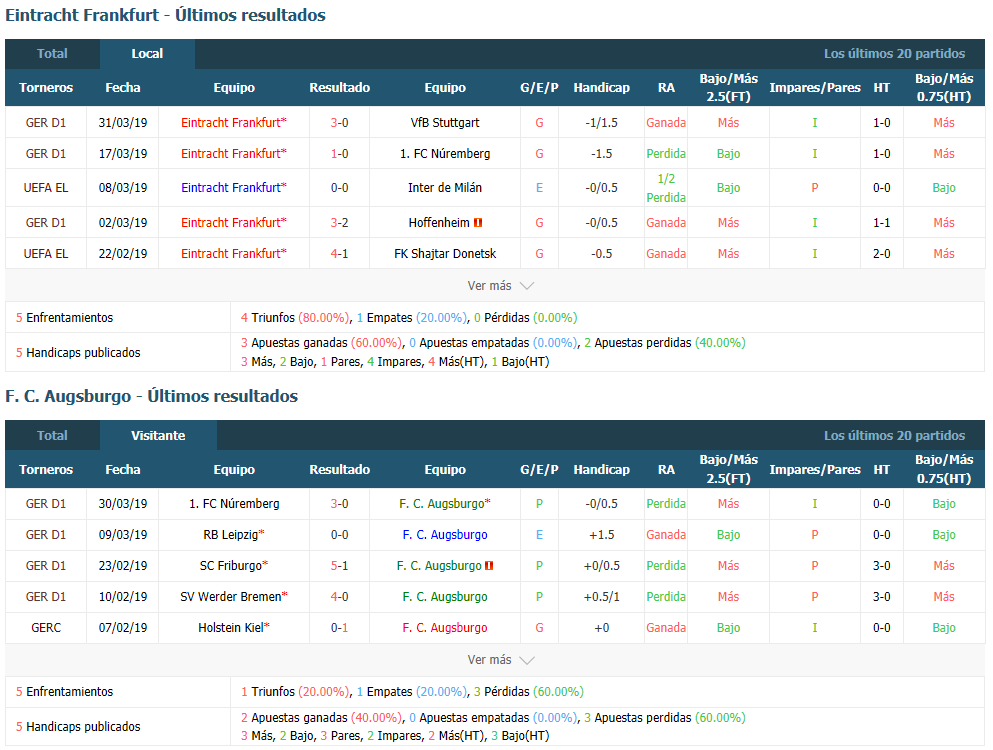This screenshot has width=993, height=750.
Task: Open Inter de Milán team link
Action: (445, 188)
